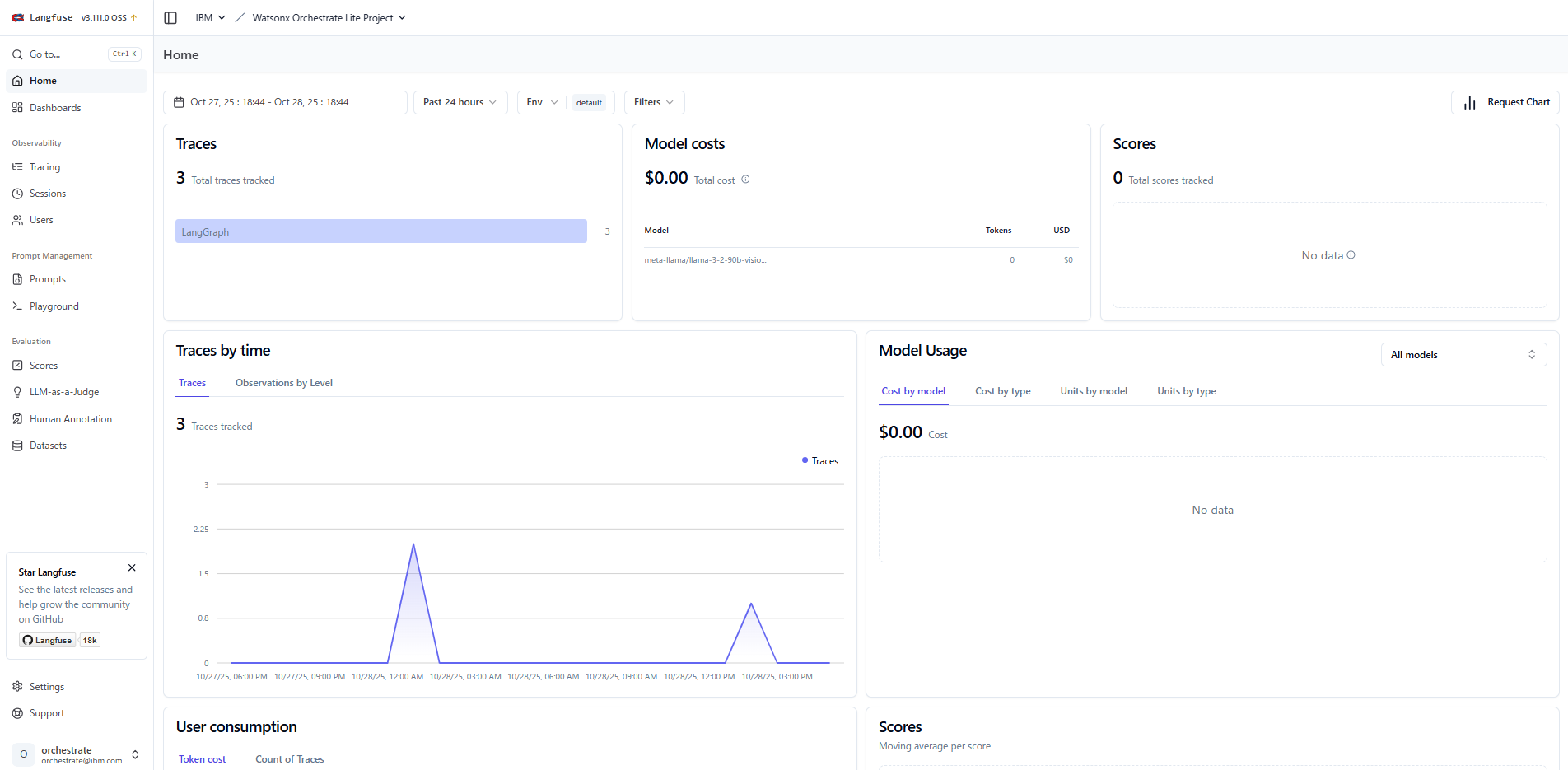Select the Units by model tab
Screen dimensions: 1568x770
(1094, 391)
